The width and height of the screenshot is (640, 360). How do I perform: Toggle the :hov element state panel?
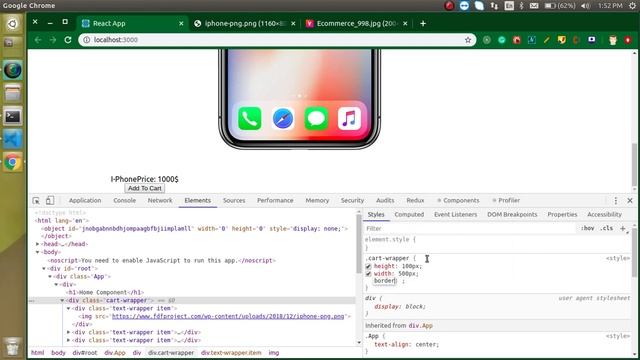(x=587, y=229)
